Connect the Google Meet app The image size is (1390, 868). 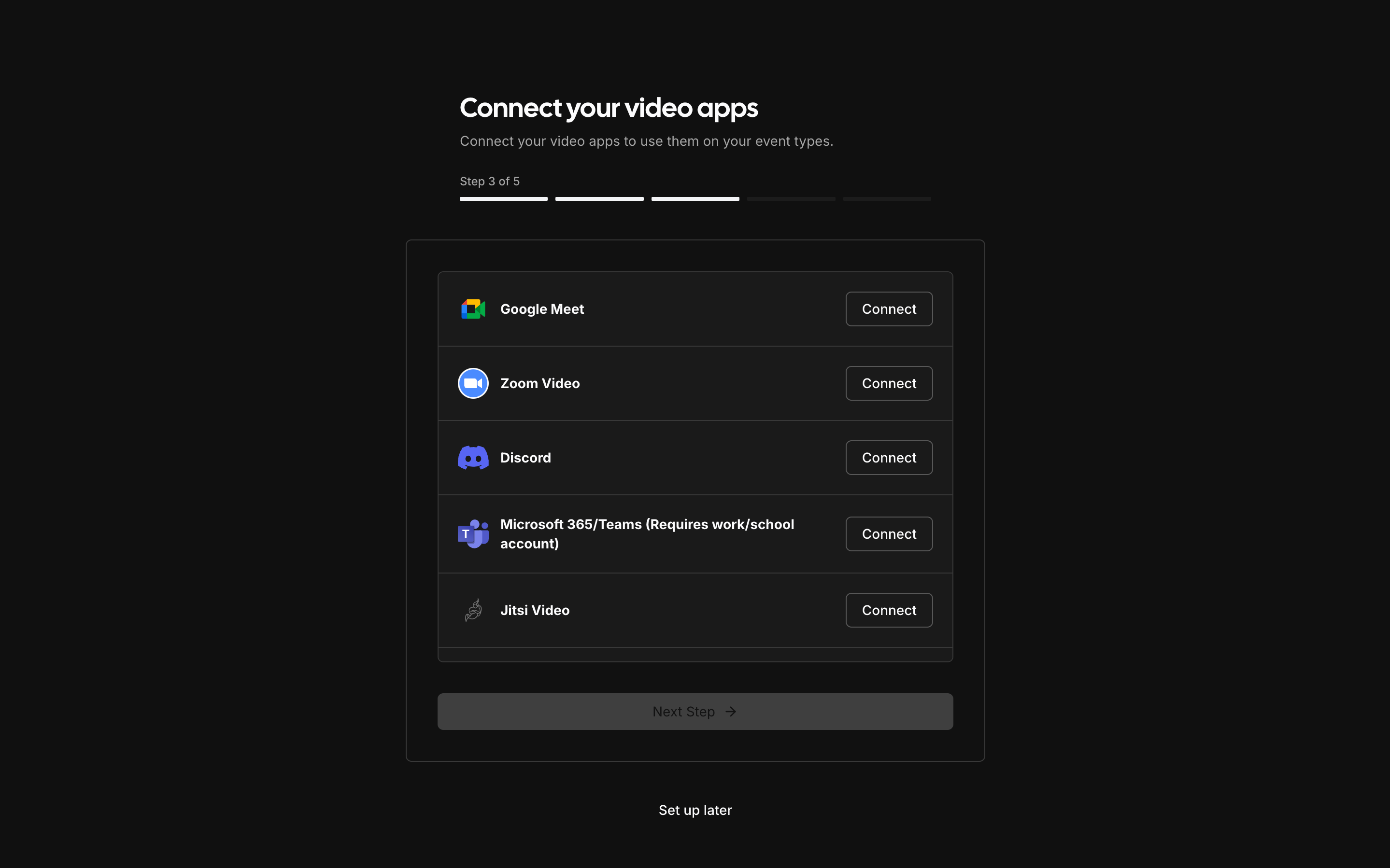pyautogui.click(x=888, y=309)
